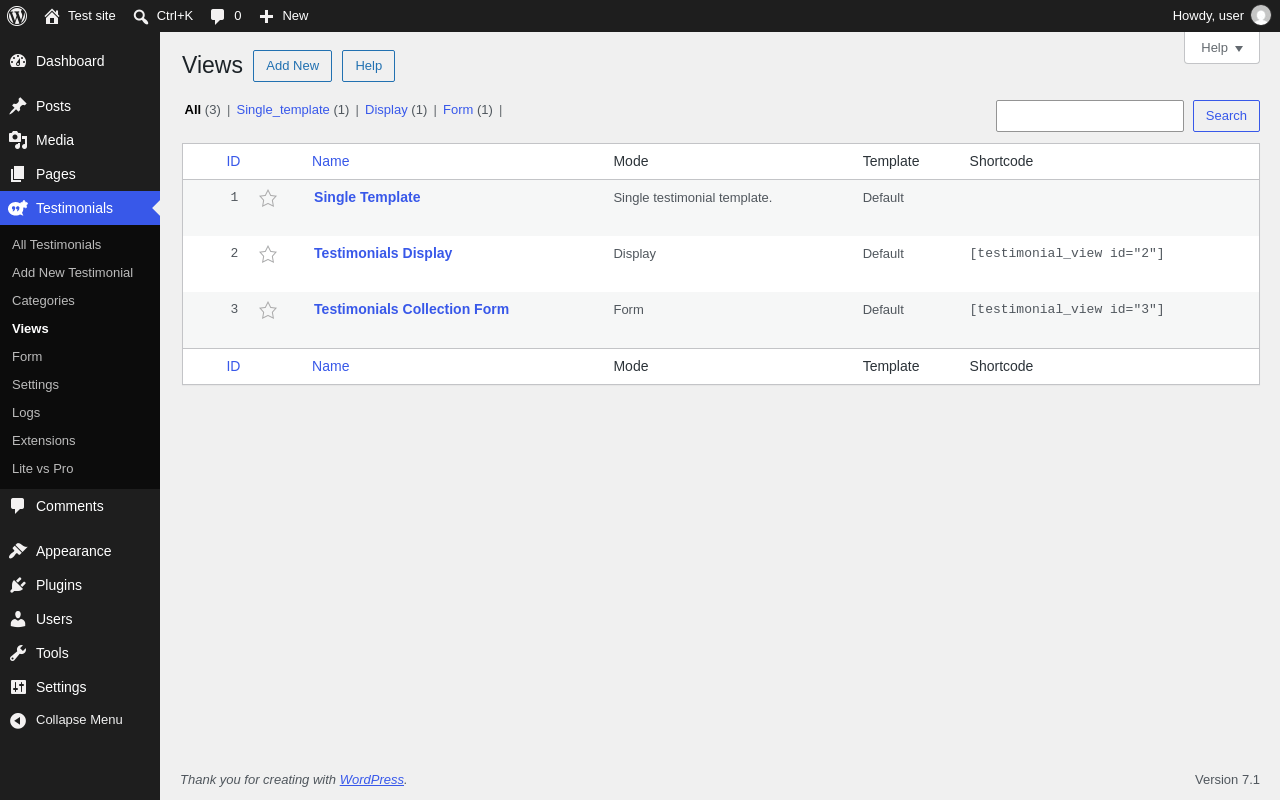The image size is (1280, 800).
Task: Click the Settings sliders icon in sidebar
Action: click(18, 687)
